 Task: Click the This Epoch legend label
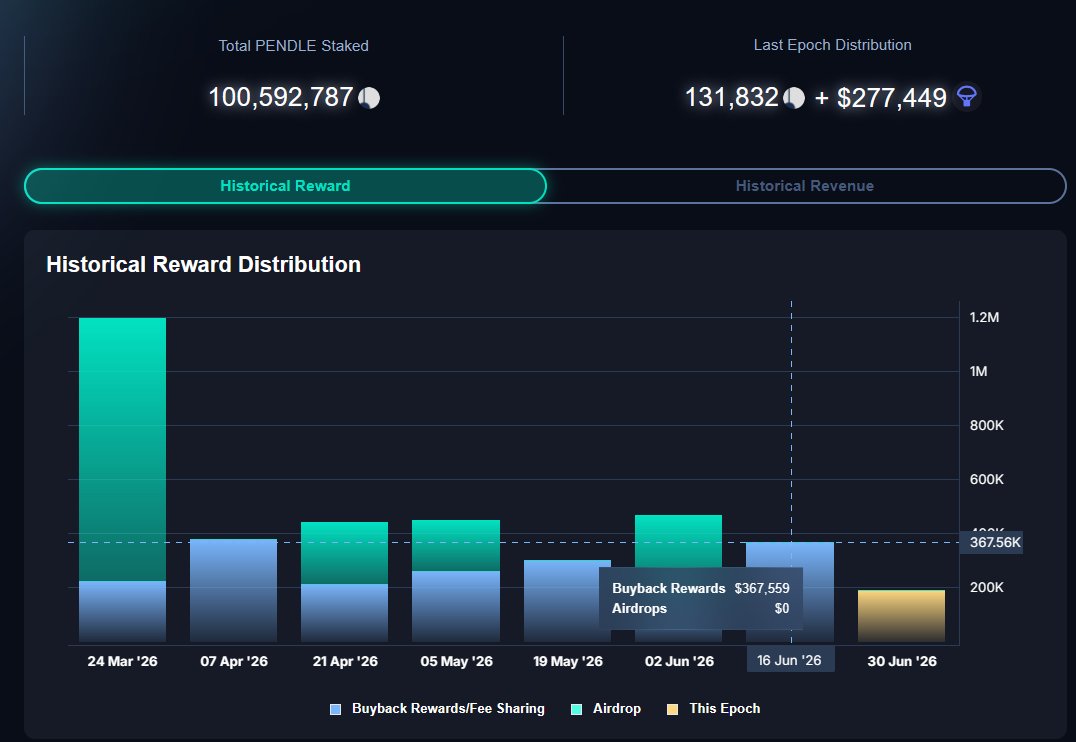[x=725, y=708]
